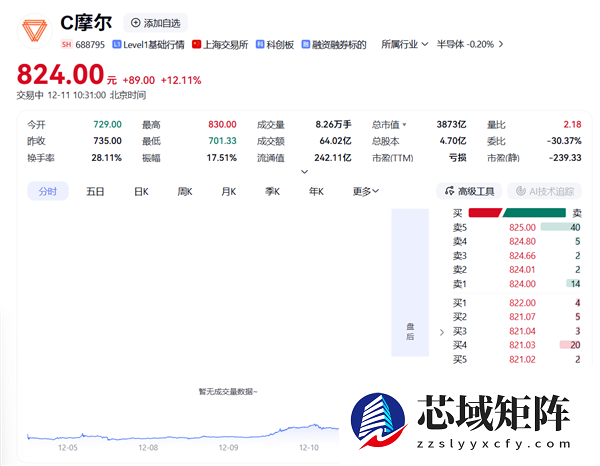Open the 高级工具 button
Screen dimensions: 600x466
pyautogui.click(x=469, y=191)
